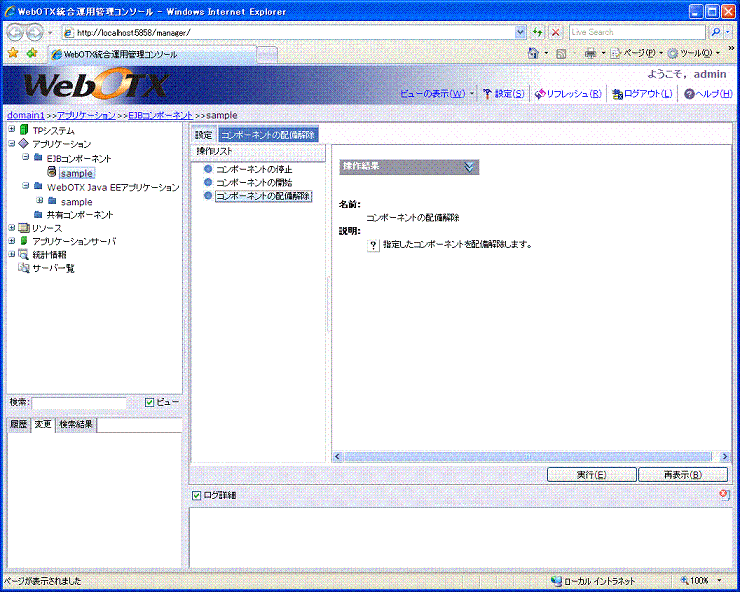Viewport: 740px width, 592px height.
Task: Click the browser stop (red X) icon
Action: 556,32
